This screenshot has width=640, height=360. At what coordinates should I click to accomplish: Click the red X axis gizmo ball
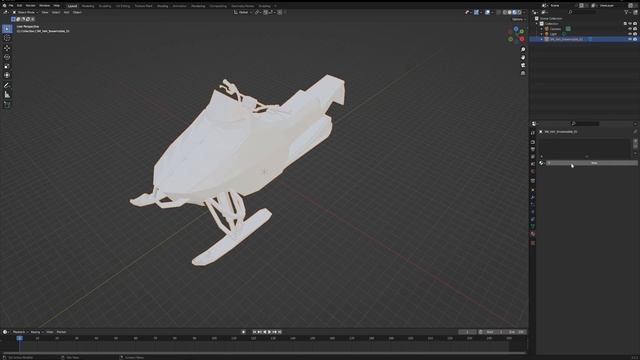[x=522, y=39]
